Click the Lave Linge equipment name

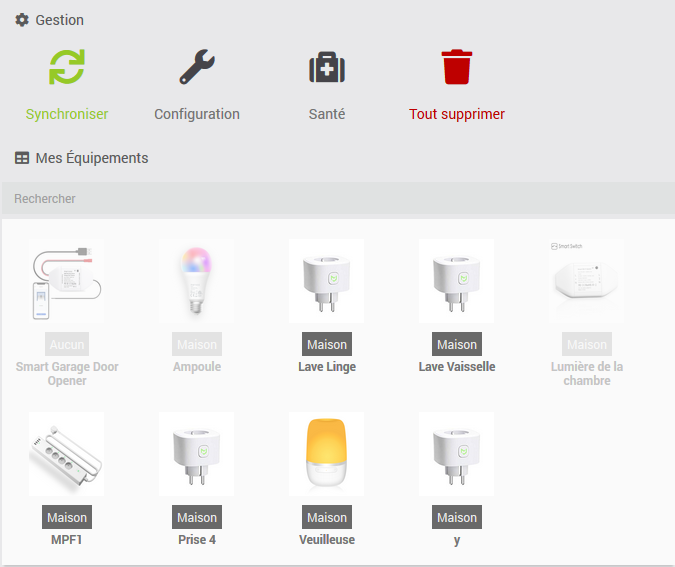327,367
